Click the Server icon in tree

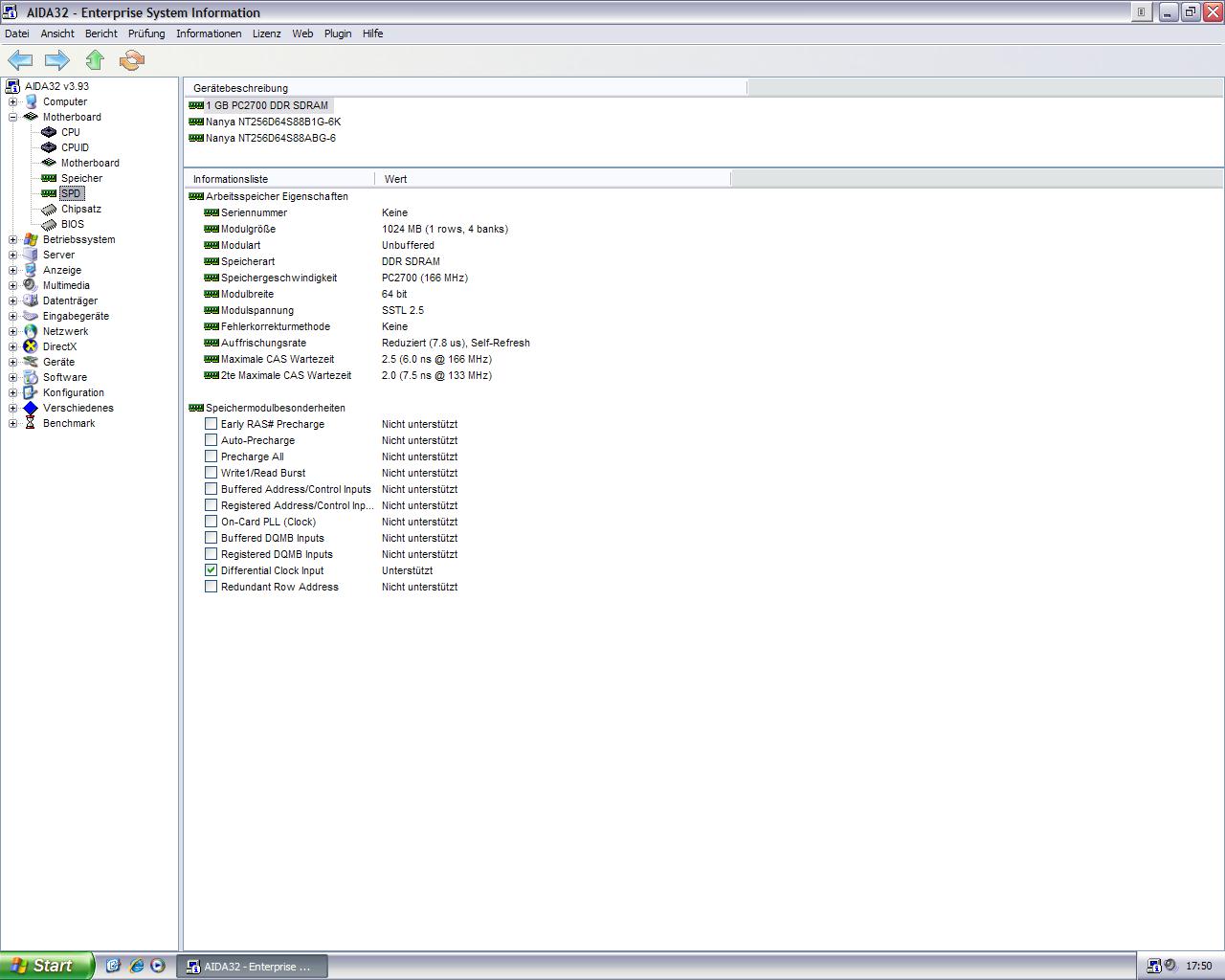[x=31, y=255]
